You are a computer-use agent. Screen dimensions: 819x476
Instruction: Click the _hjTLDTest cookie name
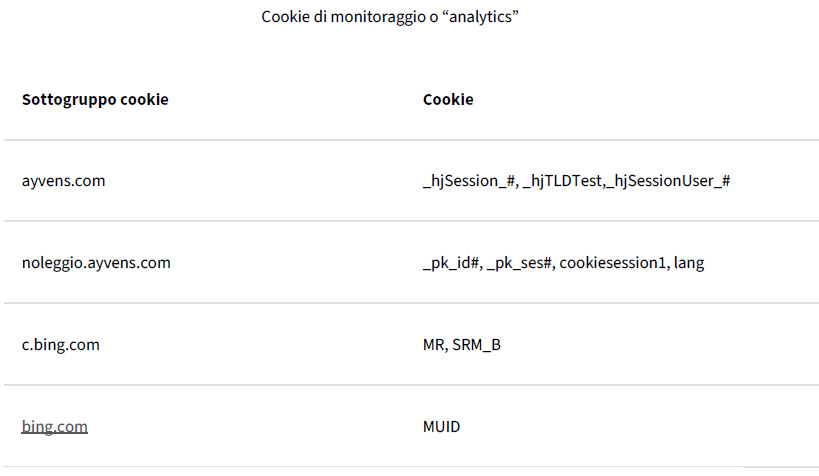coord(563,181)
